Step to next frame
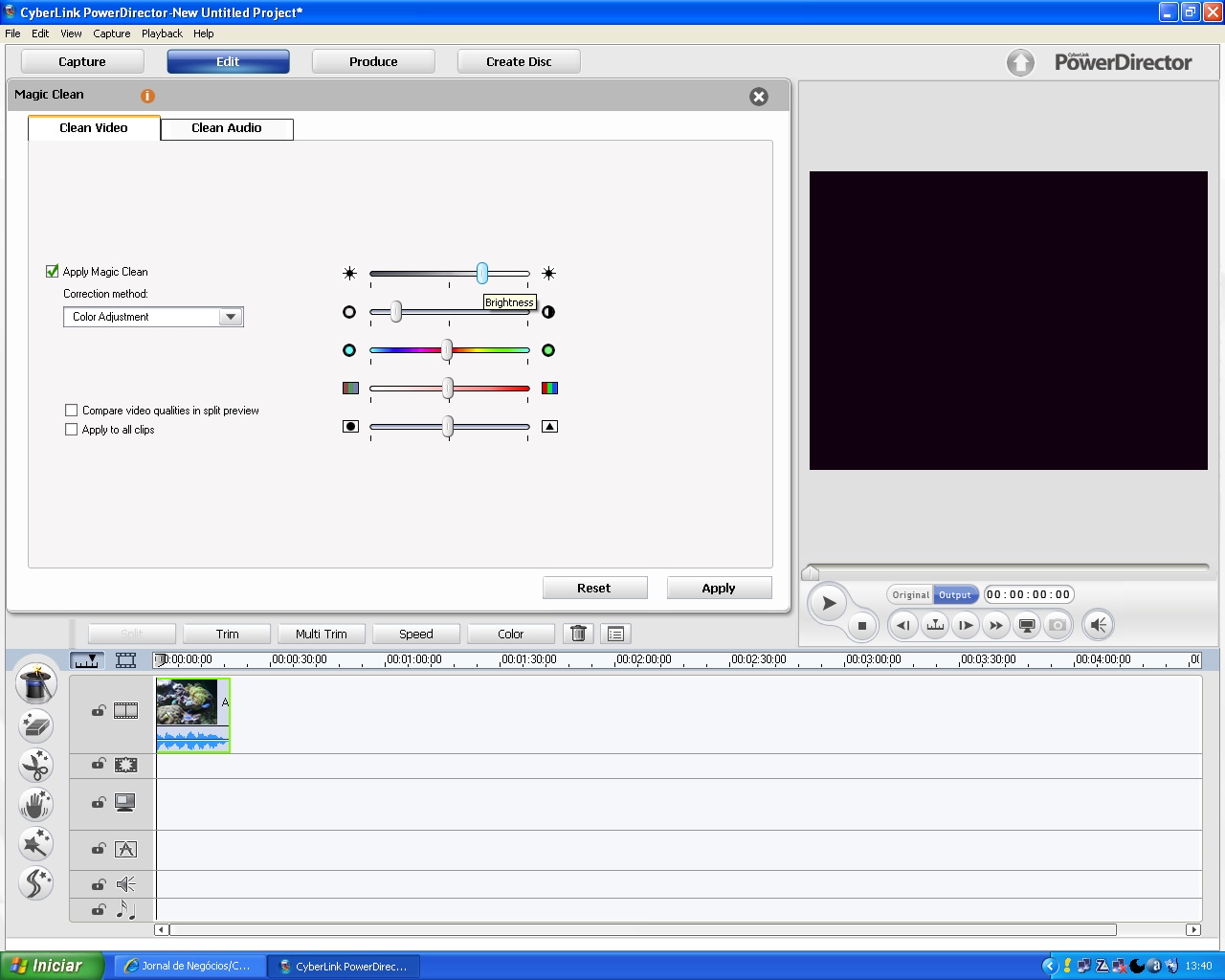This screenshot has width=1225, height=980. tap(966, 625)
